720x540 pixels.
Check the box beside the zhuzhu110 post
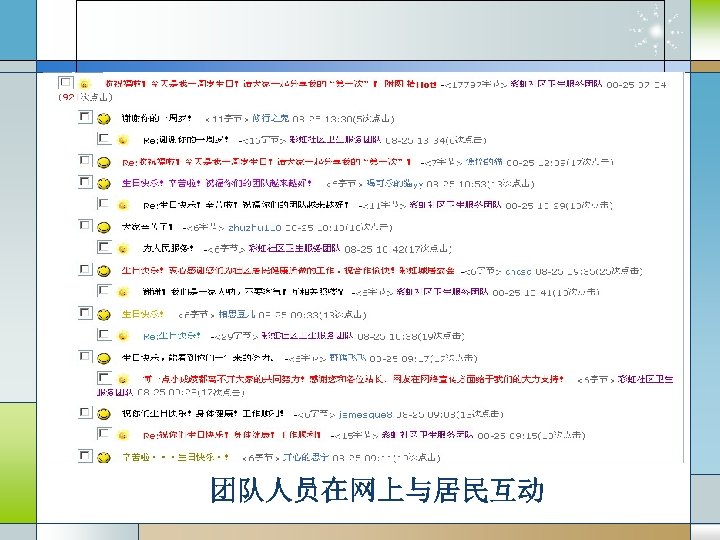[85, 225]
